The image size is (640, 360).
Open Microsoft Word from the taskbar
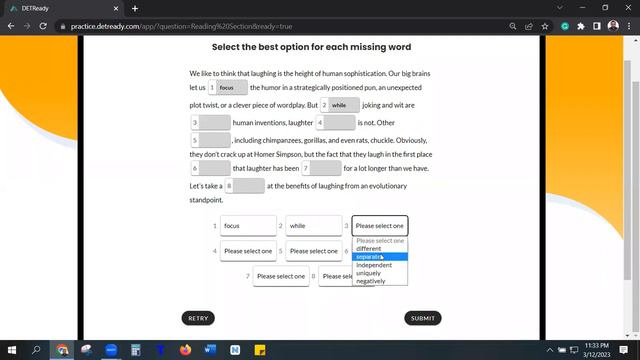pos(210,350)
